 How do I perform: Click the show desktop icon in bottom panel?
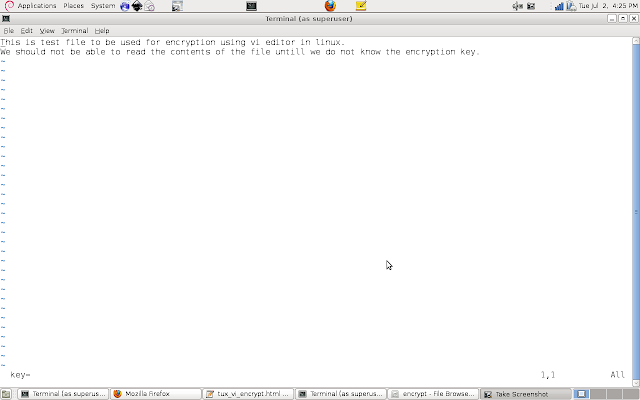coord(6,394)
